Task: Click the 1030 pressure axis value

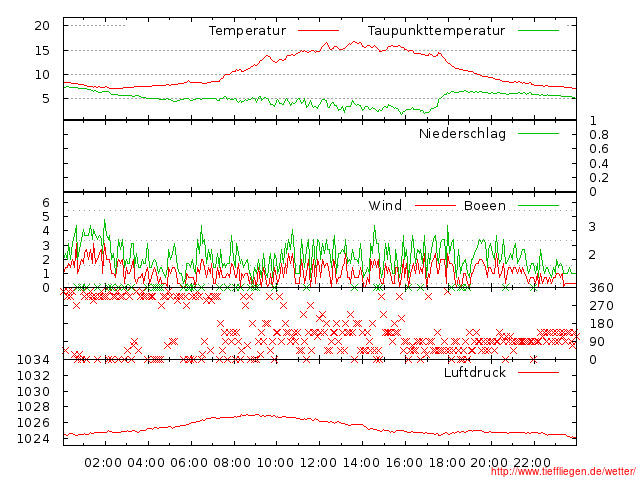Action: (33, 391)
